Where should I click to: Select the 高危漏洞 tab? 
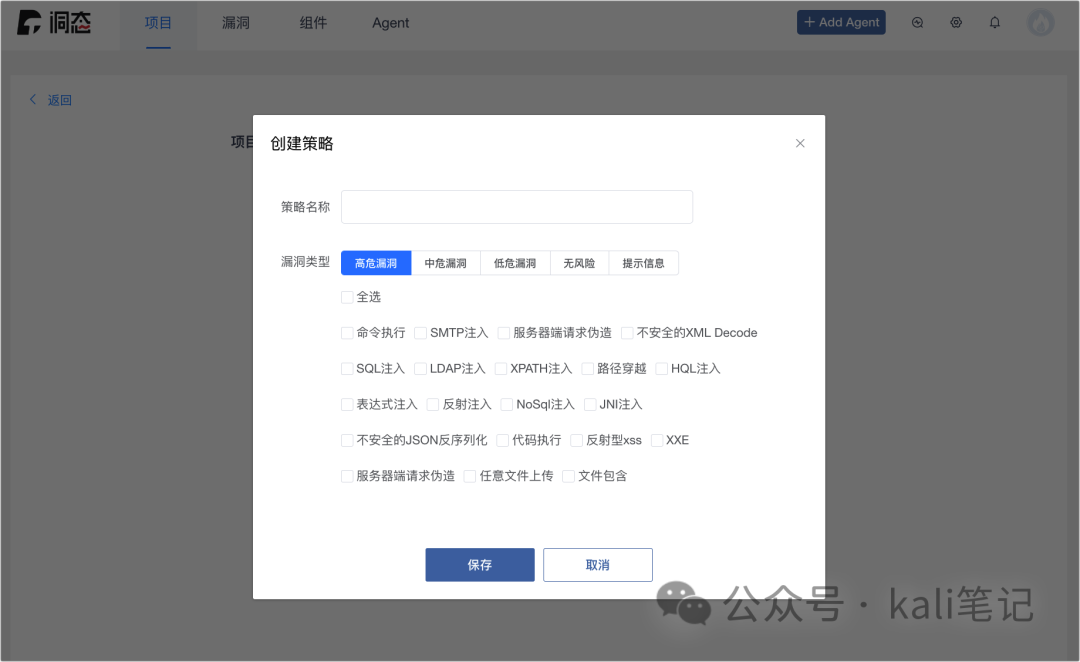[376, 263]
